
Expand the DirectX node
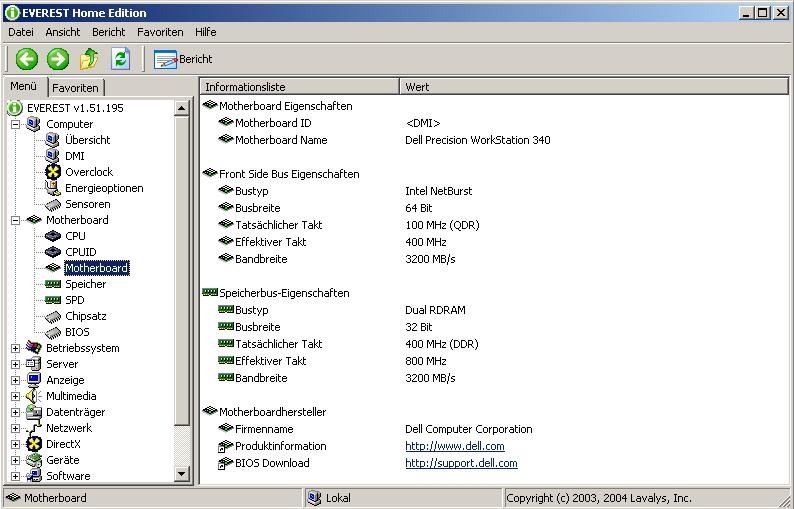pos(15,445)
